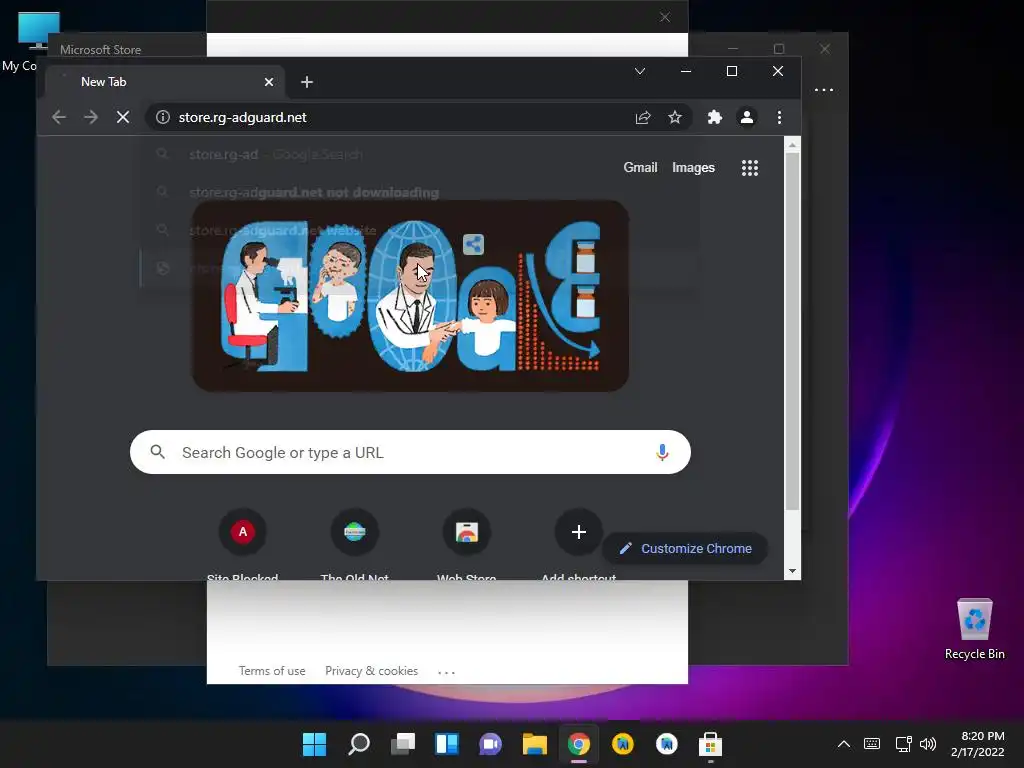Close the New Tab tab
The width and height of the screenshot is (1024, 768).
pyautogui.click(x=269, y=82)
